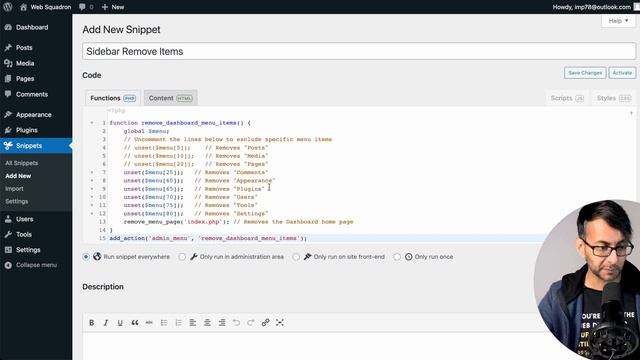Screen dimensions: 640x360
Task: Open the All Snippets submenu
Action: tap(22, 163)
